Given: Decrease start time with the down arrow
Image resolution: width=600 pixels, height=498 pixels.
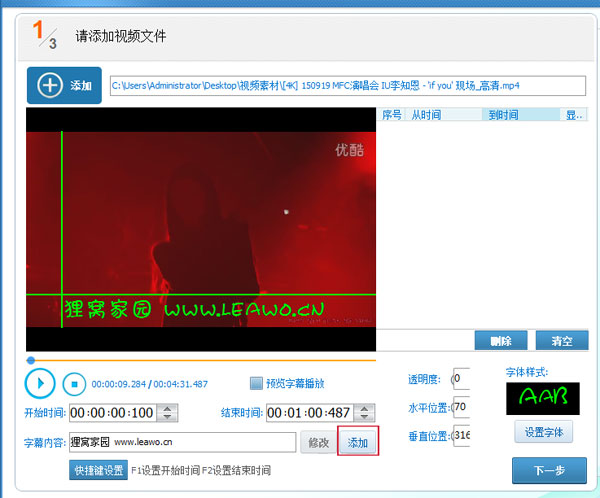Looking at the screenshot, I should 168,417.
